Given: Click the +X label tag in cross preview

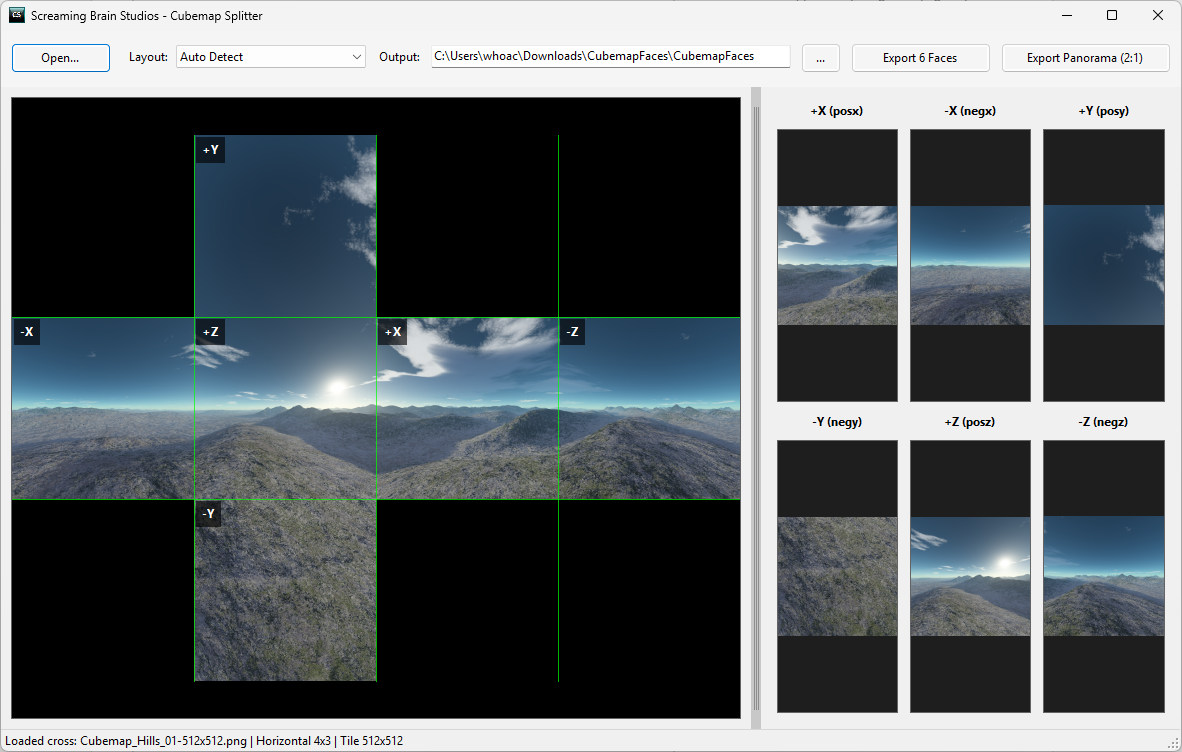Looking at the screenshot, I should click(x=392, y=332).
